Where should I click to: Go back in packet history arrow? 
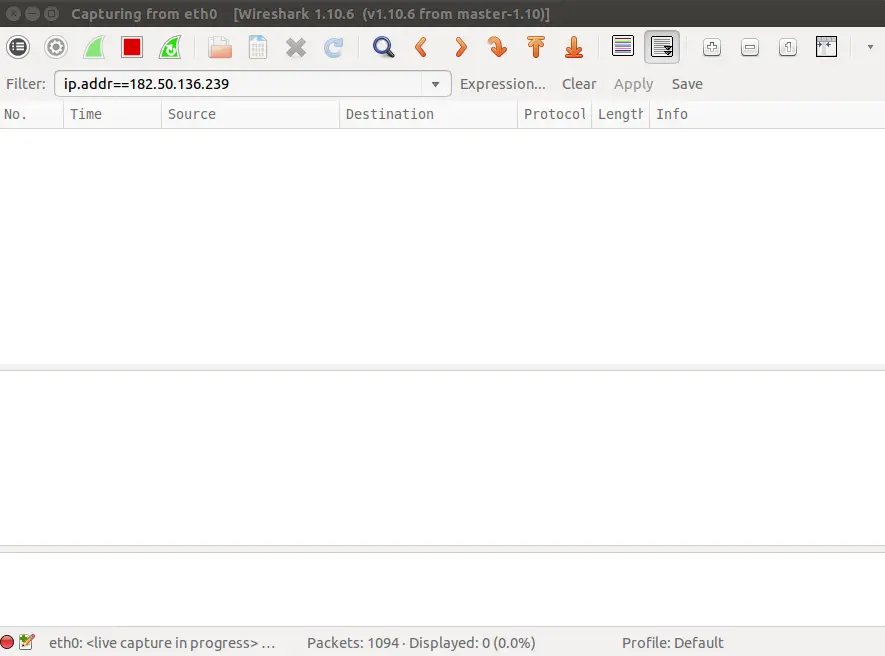pyautogui.click(x=421, y=47)
